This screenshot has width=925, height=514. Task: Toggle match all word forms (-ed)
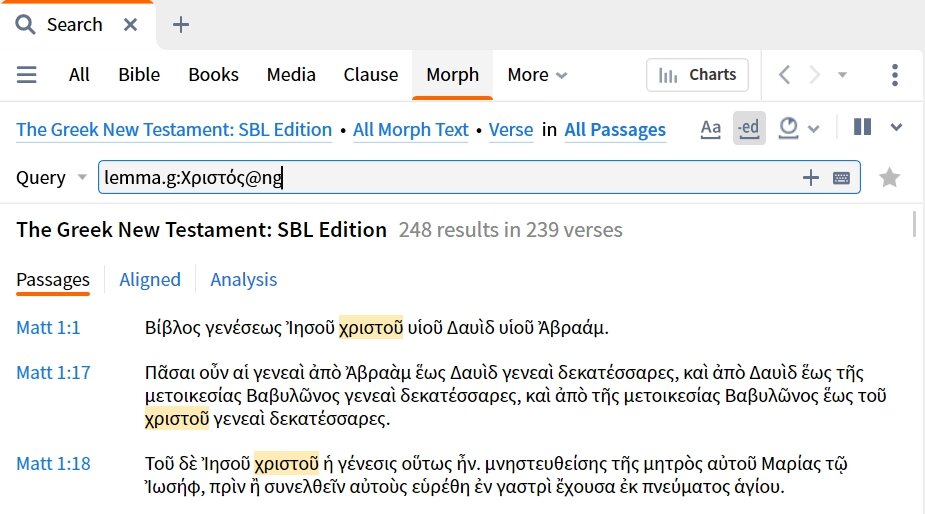[x=749, y=128]
